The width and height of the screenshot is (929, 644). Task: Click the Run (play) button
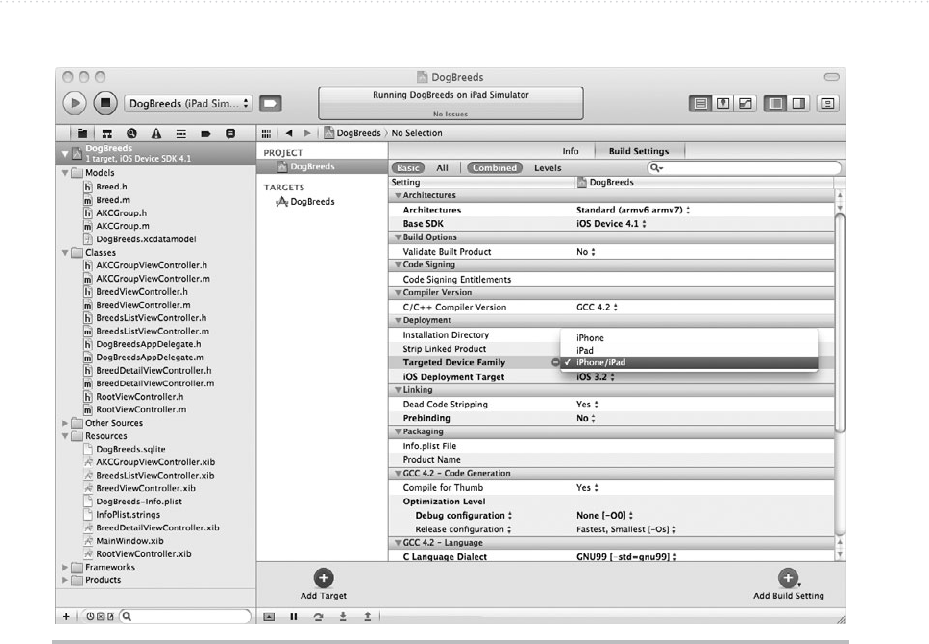[75, 103]
